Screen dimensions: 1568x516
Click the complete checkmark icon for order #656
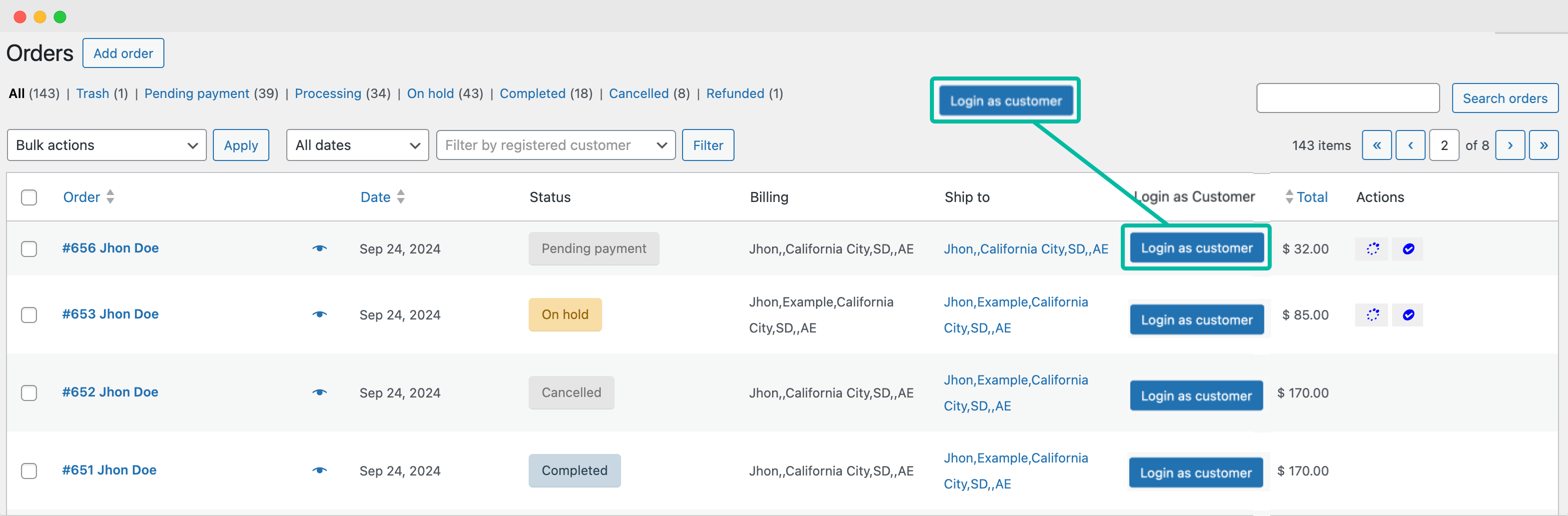(1408, 248)
